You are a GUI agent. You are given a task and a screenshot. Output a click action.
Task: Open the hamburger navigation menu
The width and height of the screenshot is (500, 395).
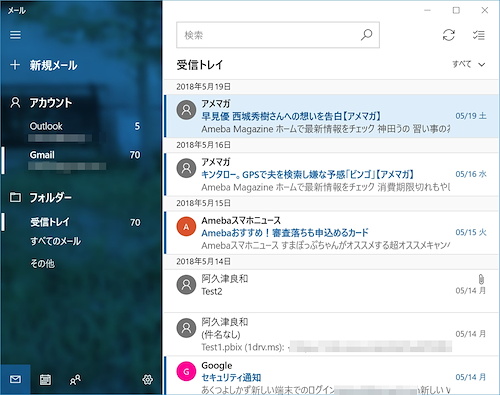(x=15, y=35)
